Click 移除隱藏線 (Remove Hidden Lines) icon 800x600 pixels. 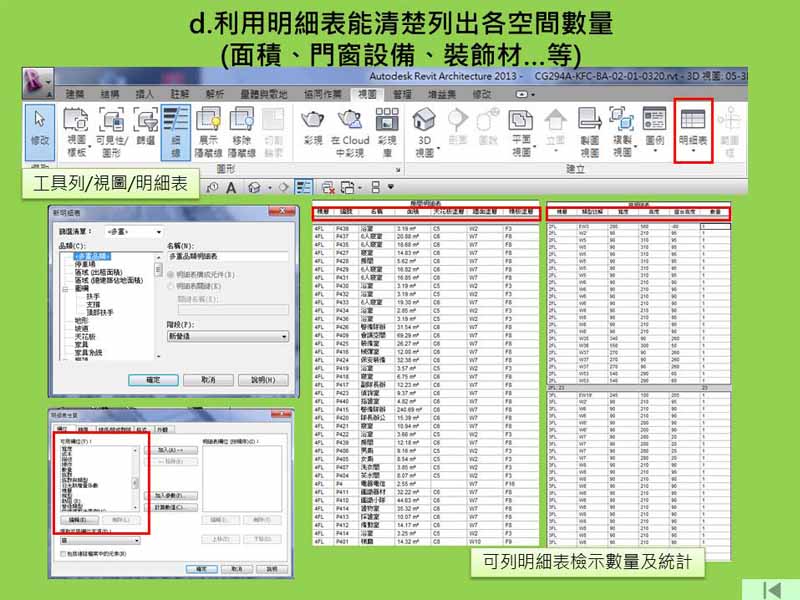tap(241, 132)
